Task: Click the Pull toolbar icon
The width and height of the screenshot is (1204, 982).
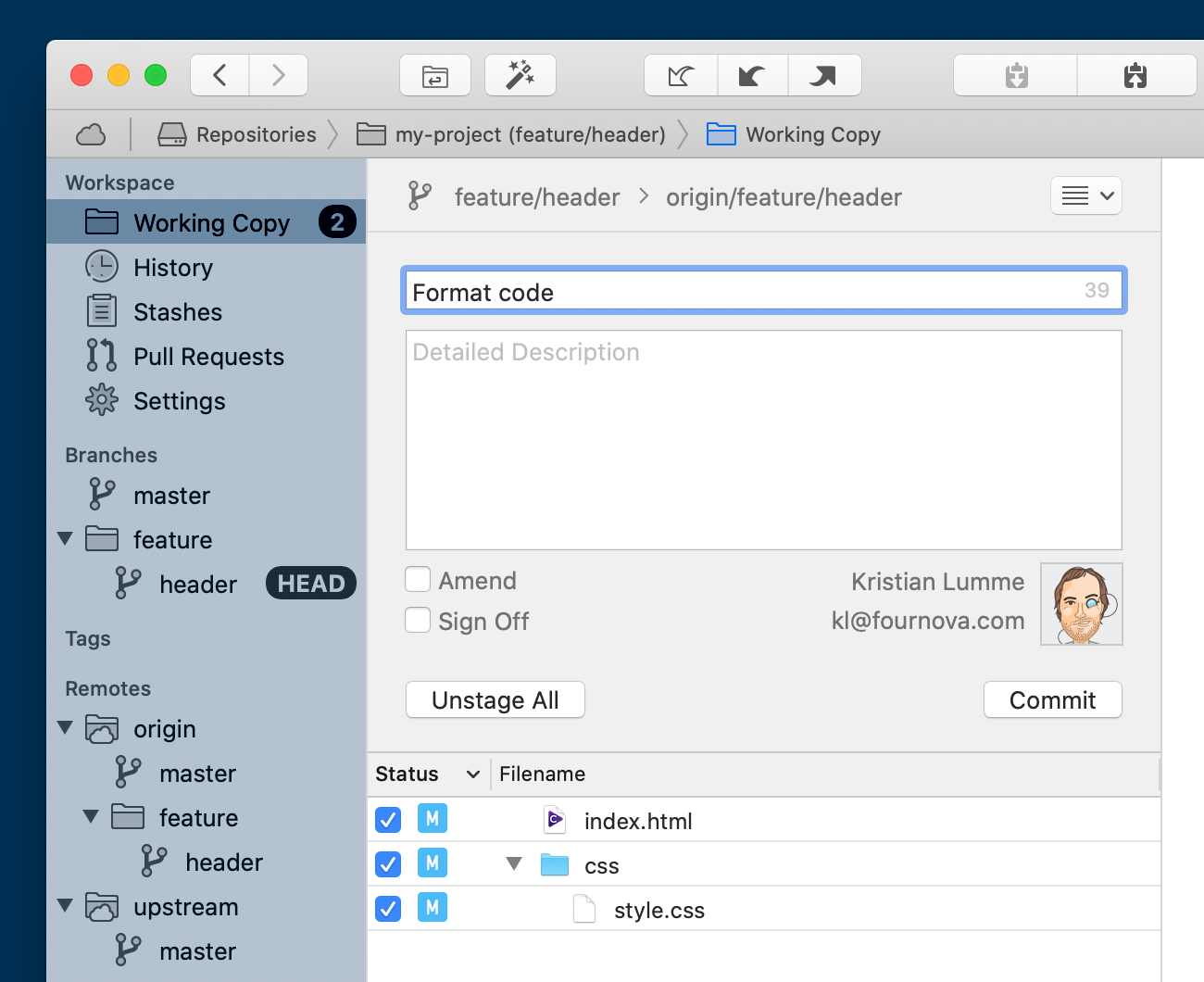Action: [x=752, y=75]
